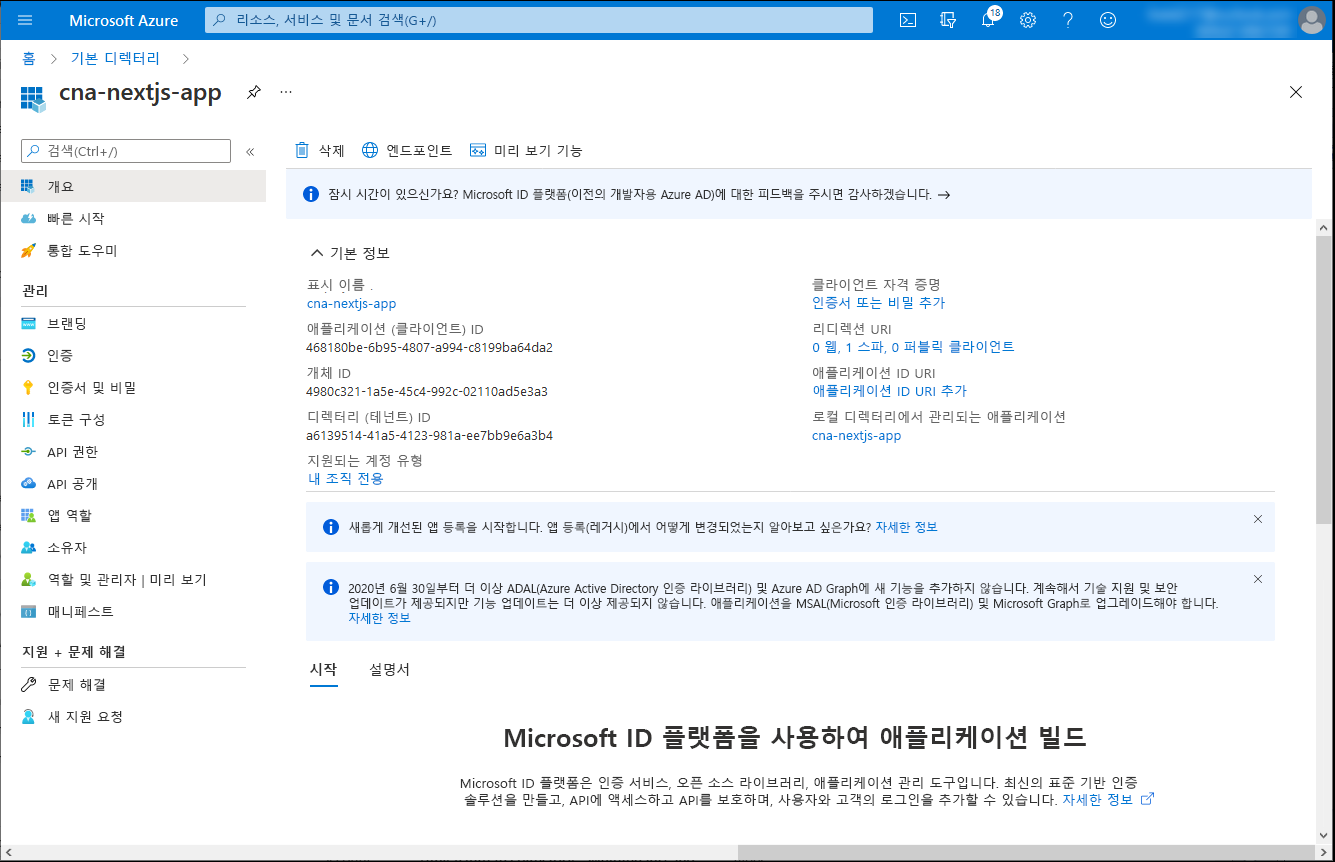Open 자세한 정보 in the ADAL banner

tap(379, 617)
